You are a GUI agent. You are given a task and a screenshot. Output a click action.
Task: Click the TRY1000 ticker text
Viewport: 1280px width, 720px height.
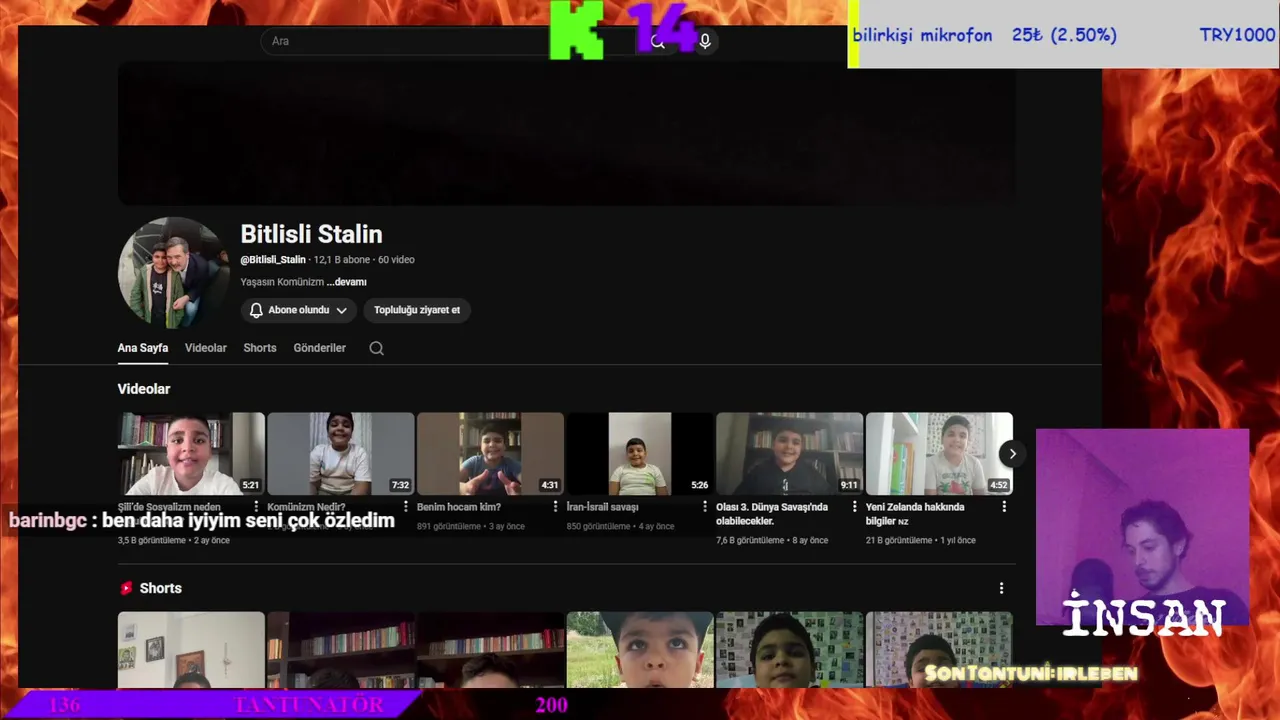pyautogui.click(x=1237, y=35)
